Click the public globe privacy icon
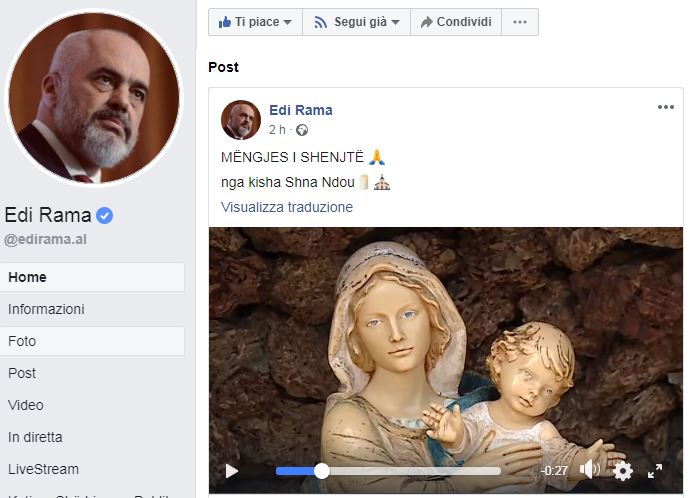The height and width of the screenshot is (498, 689). click(302, 130)
